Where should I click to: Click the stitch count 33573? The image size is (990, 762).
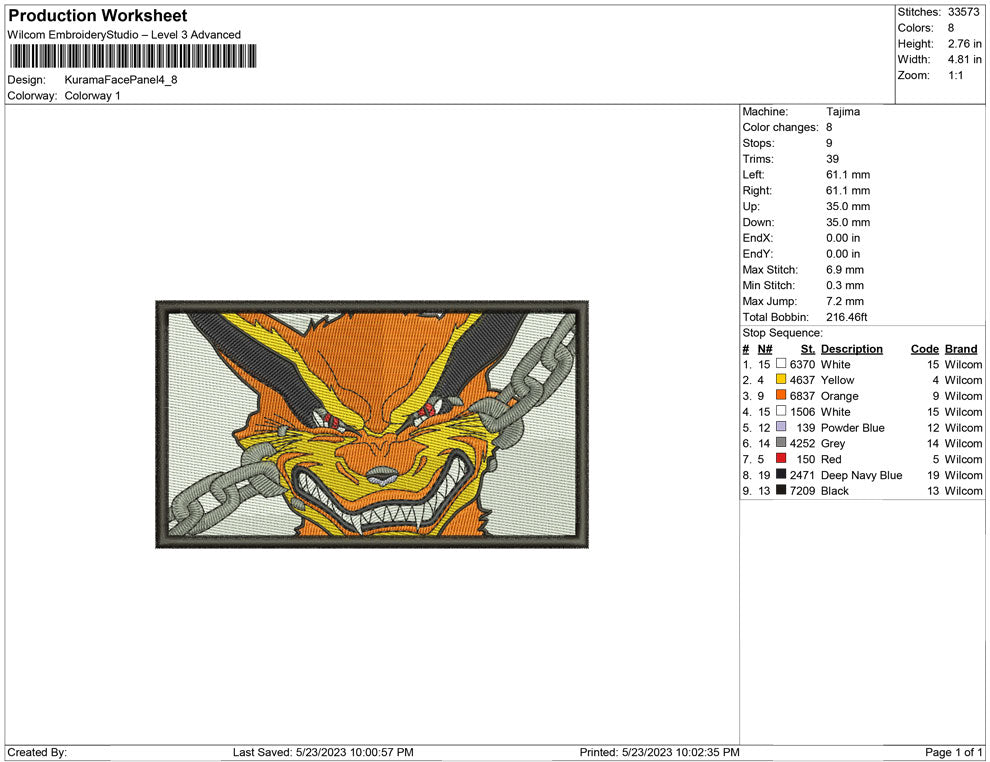pos(963,12)
